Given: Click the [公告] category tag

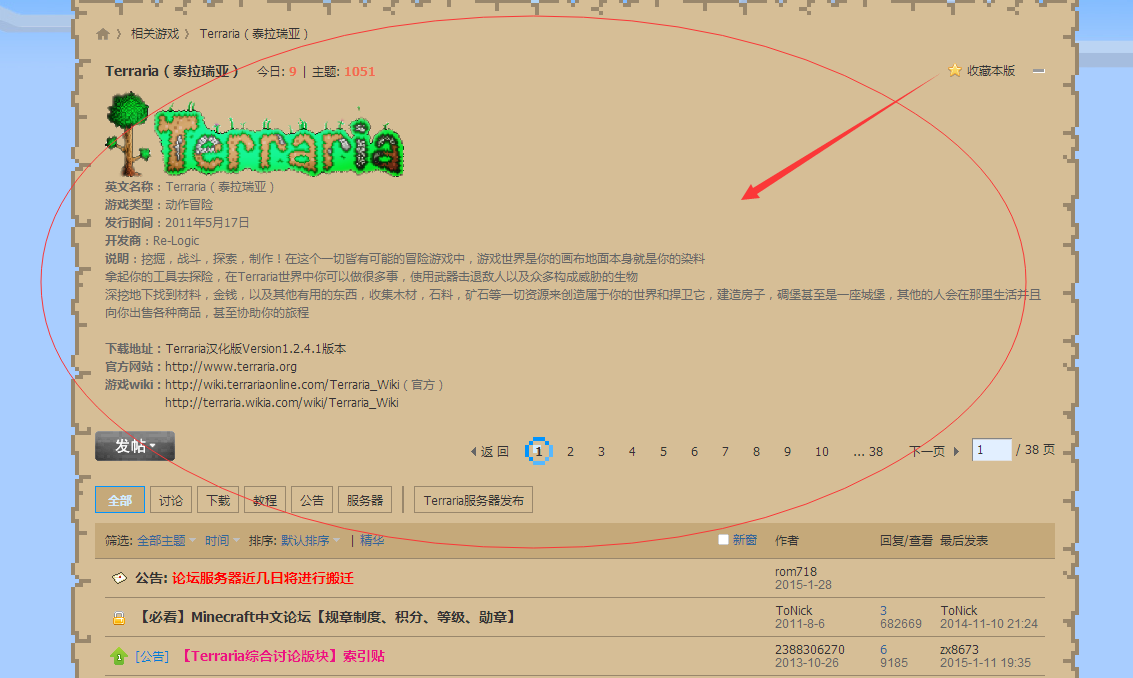Looking at the screenshot, I should [x=152, y=656].
